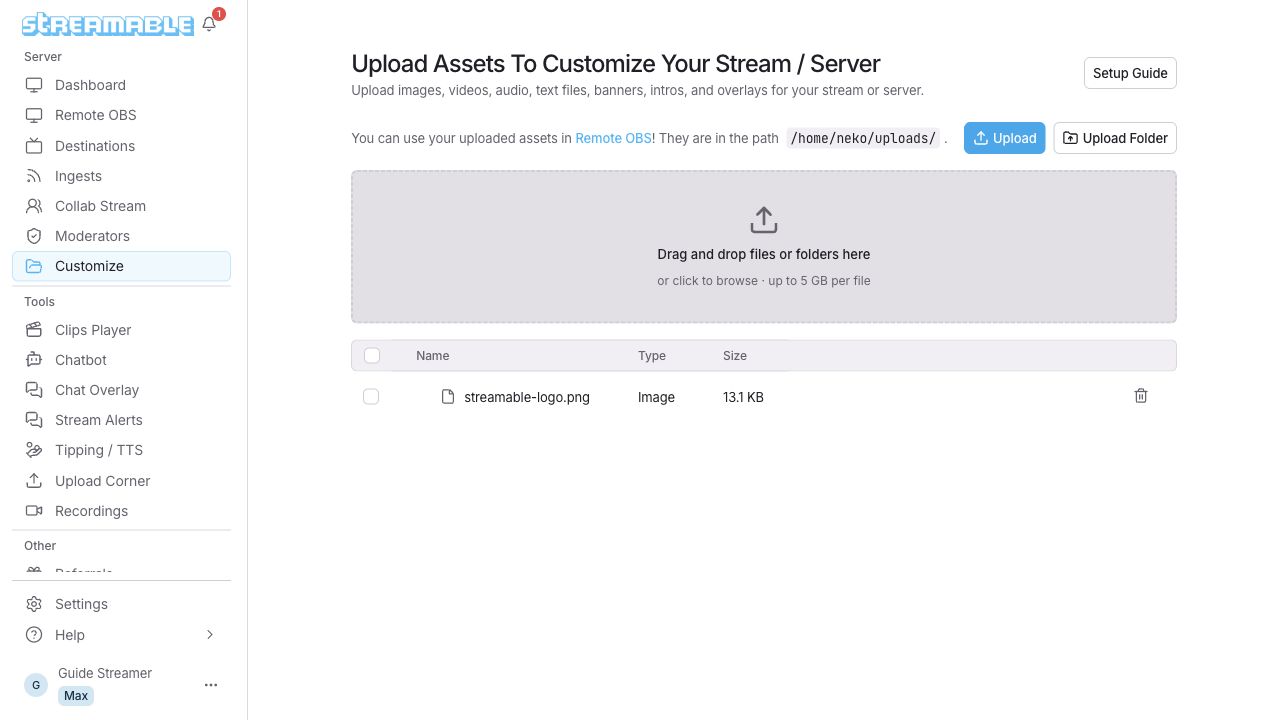View Recordings page
This screenshot has width=1280, height=720.
[x=122, y=511]
